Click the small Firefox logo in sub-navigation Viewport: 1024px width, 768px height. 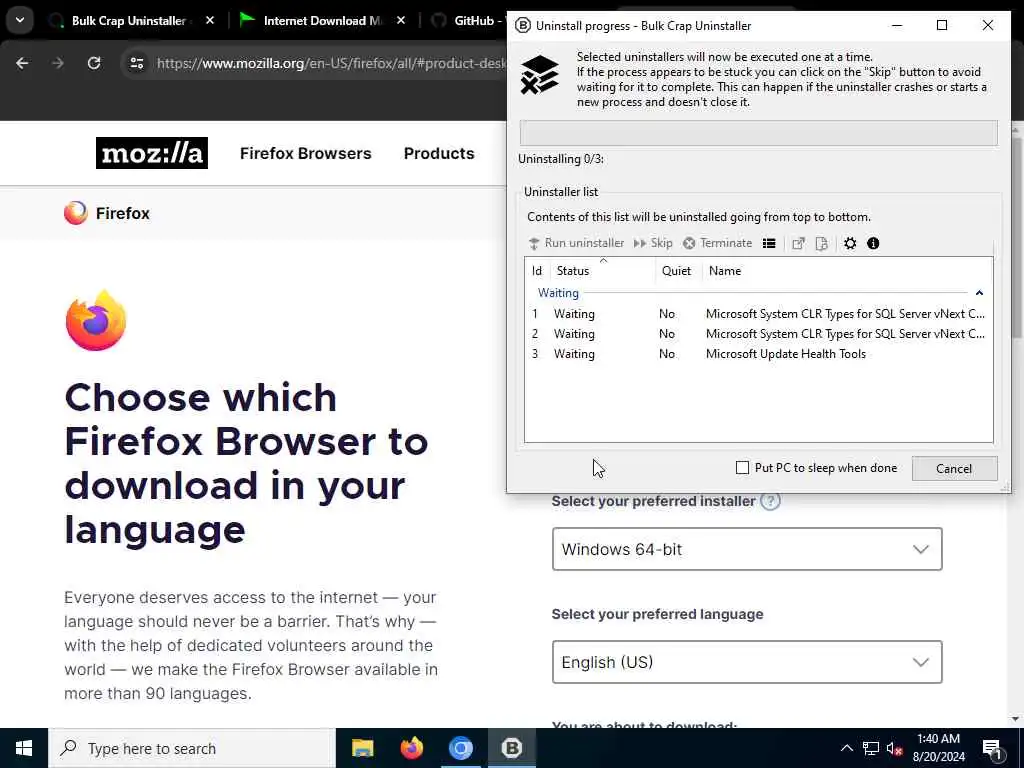tap(76, 213)
